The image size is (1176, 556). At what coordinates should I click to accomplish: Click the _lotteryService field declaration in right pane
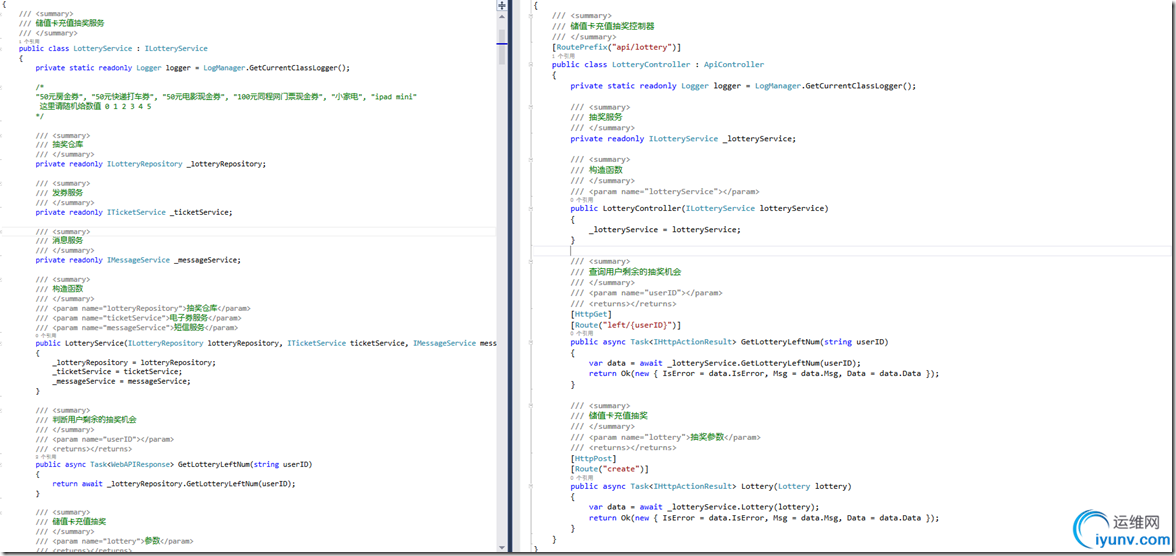683,139
